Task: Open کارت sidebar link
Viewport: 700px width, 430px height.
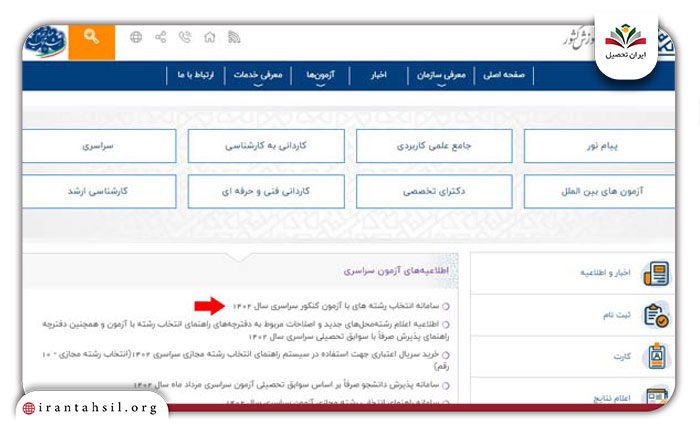Action: (x=622, y=356)
